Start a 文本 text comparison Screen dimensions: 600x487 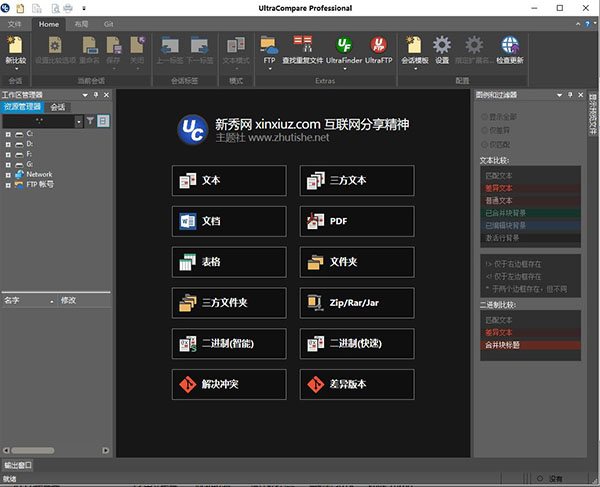pos(229,181)
